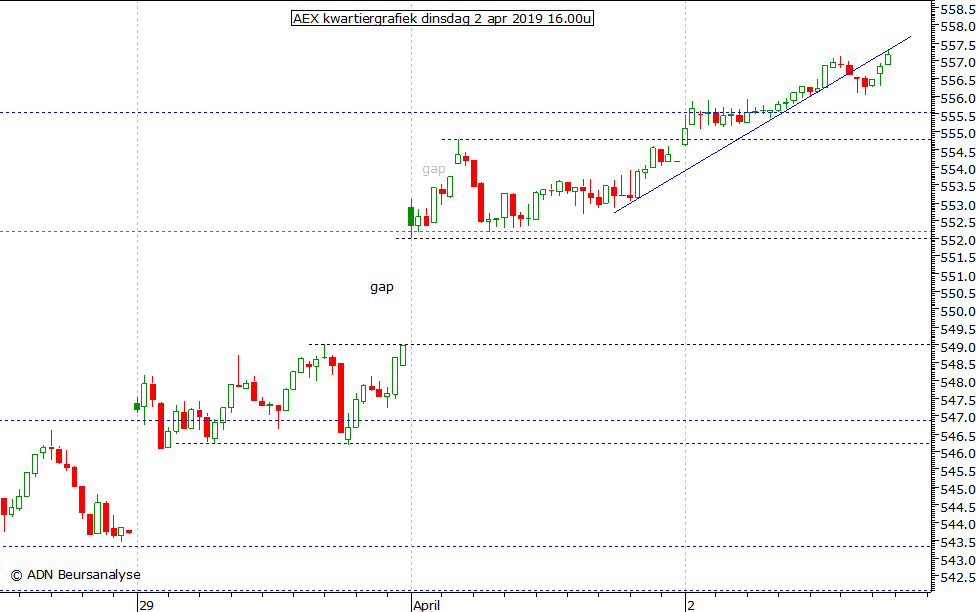Click the chart title 'AEX kwartiergrafiek dinsdag 2 apr 2019 16.00u'
This screenshot has height=612, width=979.
442,19
